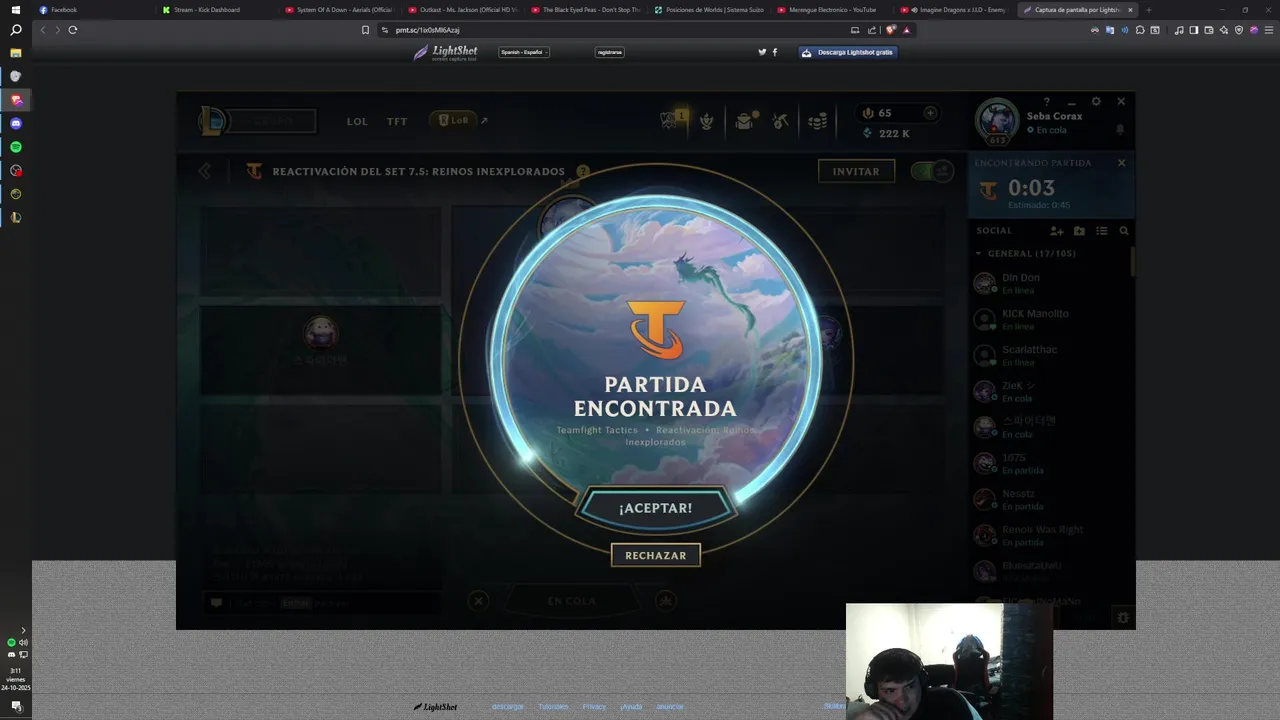Add RP with the plus button beside 65
1280x720 pixels.
[x=930, y=113]
